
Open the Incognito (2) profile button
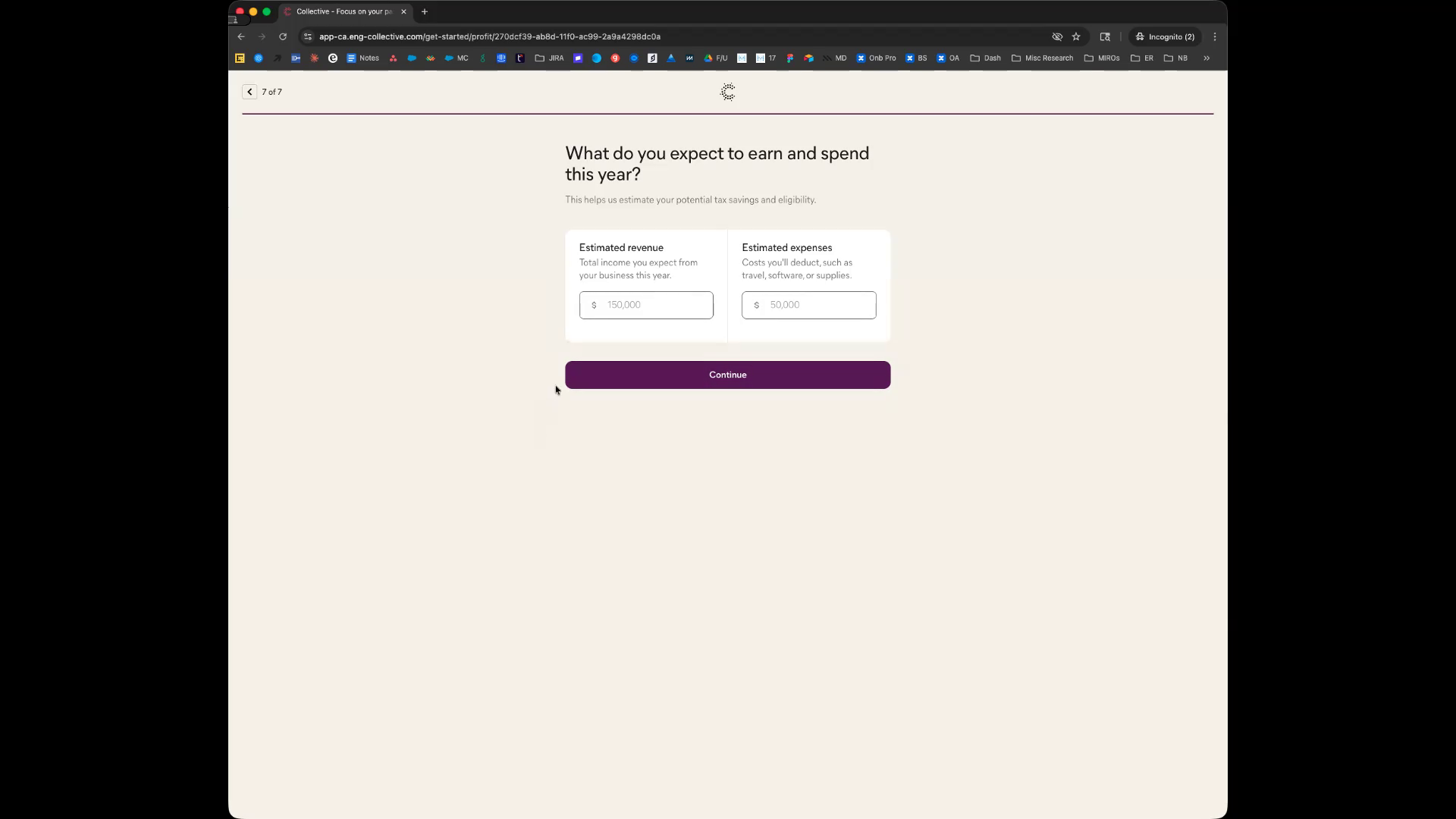(x=1165, y=36)
